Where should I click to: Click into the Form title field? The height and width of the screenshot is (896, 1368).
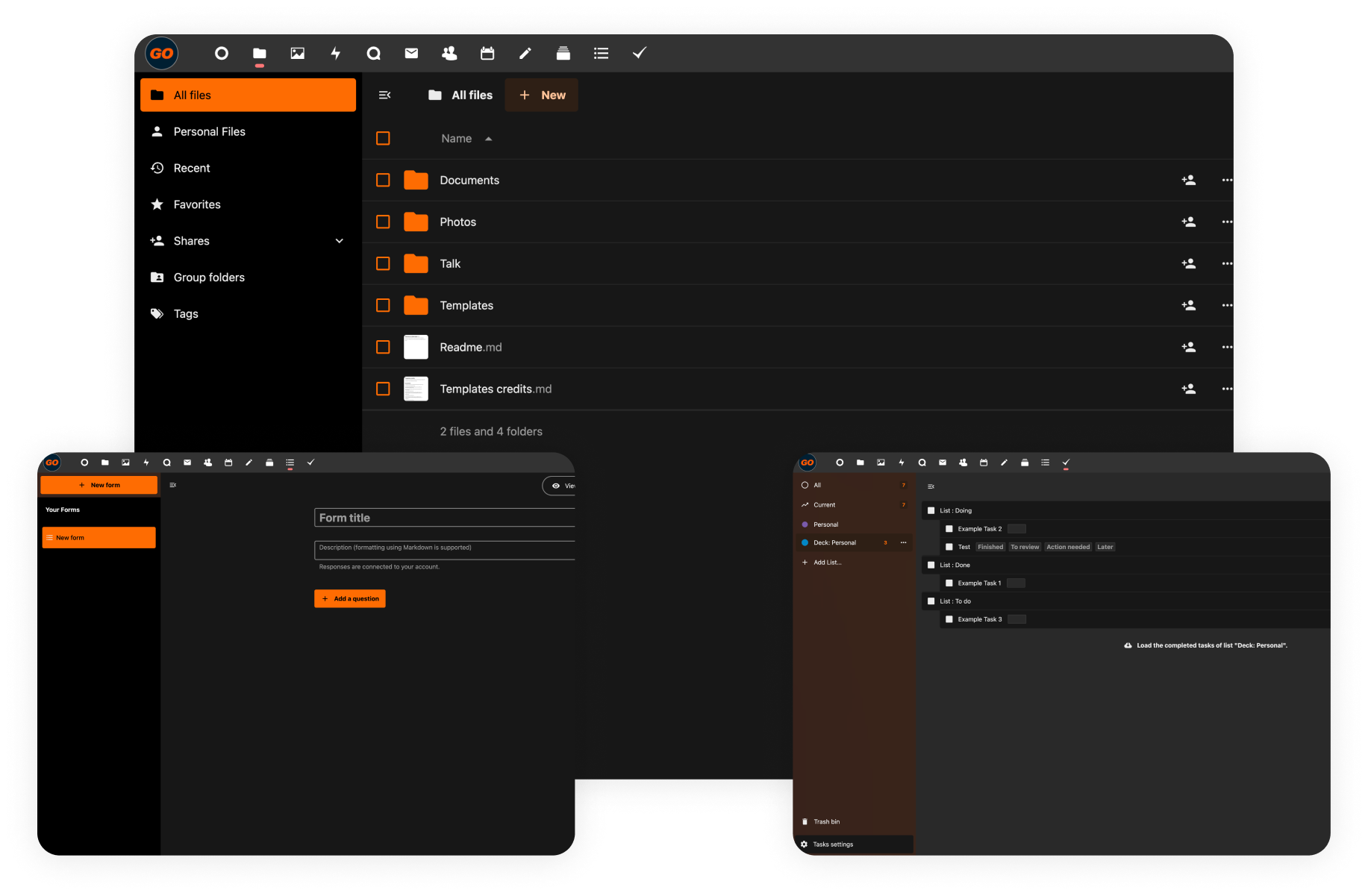tap(445, 518)
